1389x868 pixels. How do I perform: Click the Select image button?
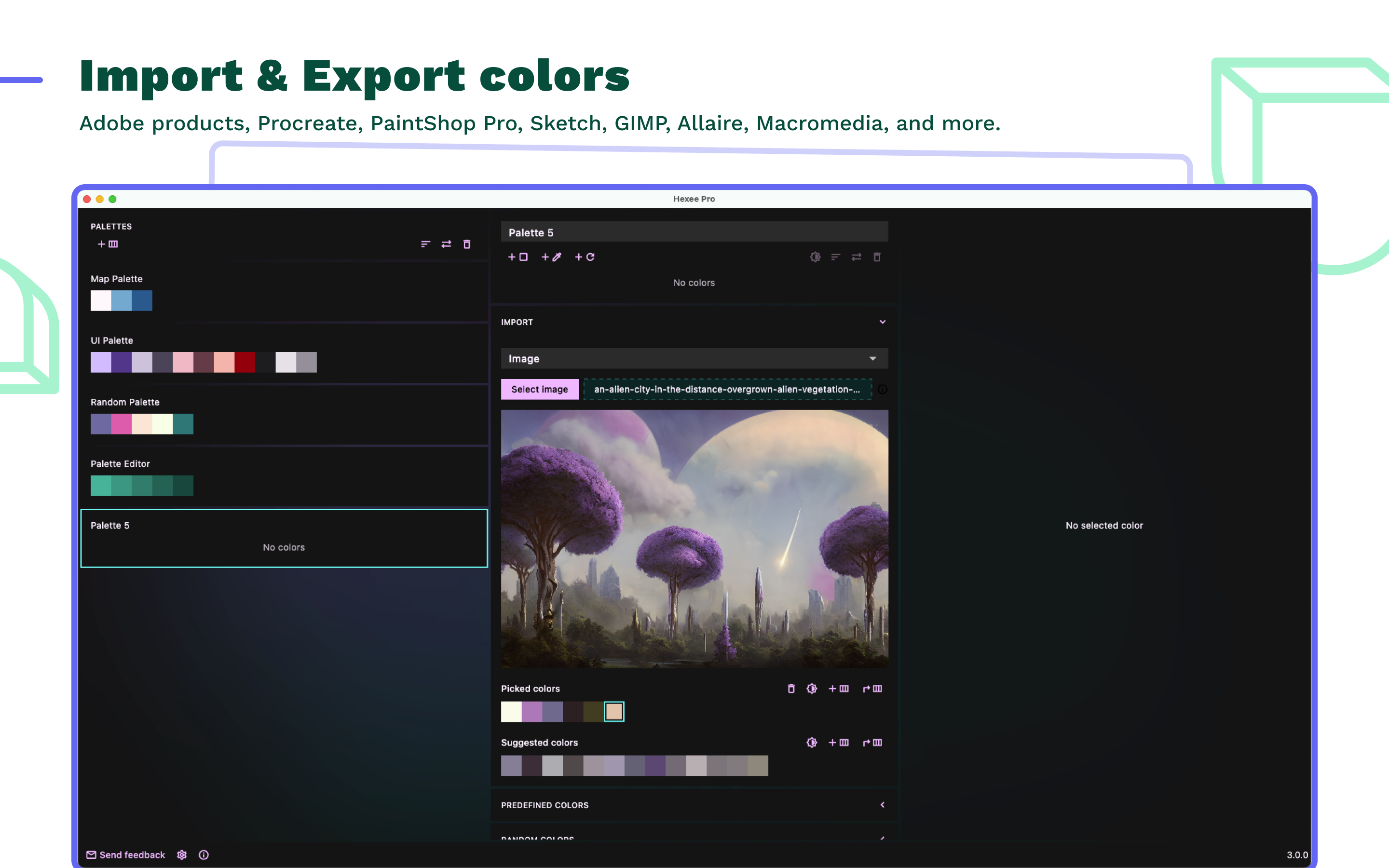pos(540,389)
